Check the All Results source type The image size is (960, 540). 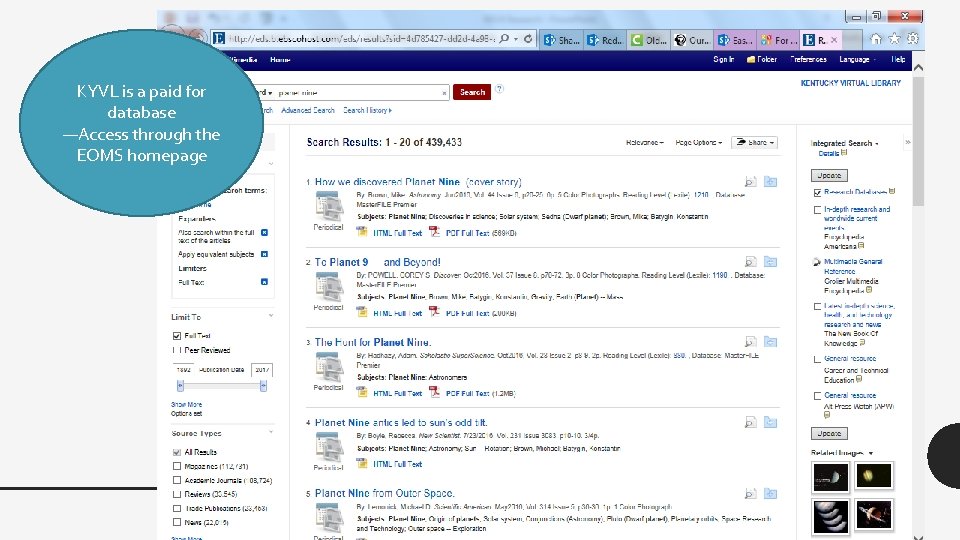(x=177, y=452)
